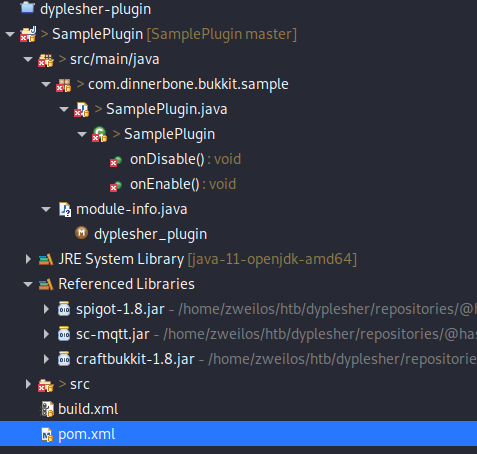
Task: Click the com.dinnerbone.bukkit.sample package icon
Action: click(64, 85)
